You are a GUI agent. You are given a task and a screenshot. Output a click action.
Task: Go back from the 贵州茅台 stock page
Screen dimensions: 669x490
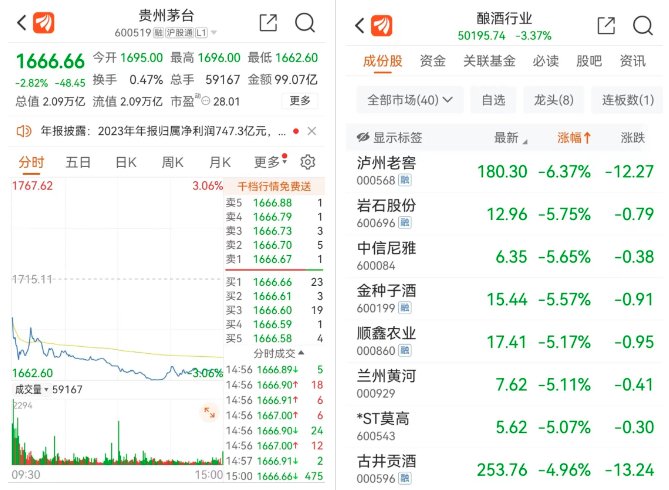pyautogui.click(x=21, y=23)
